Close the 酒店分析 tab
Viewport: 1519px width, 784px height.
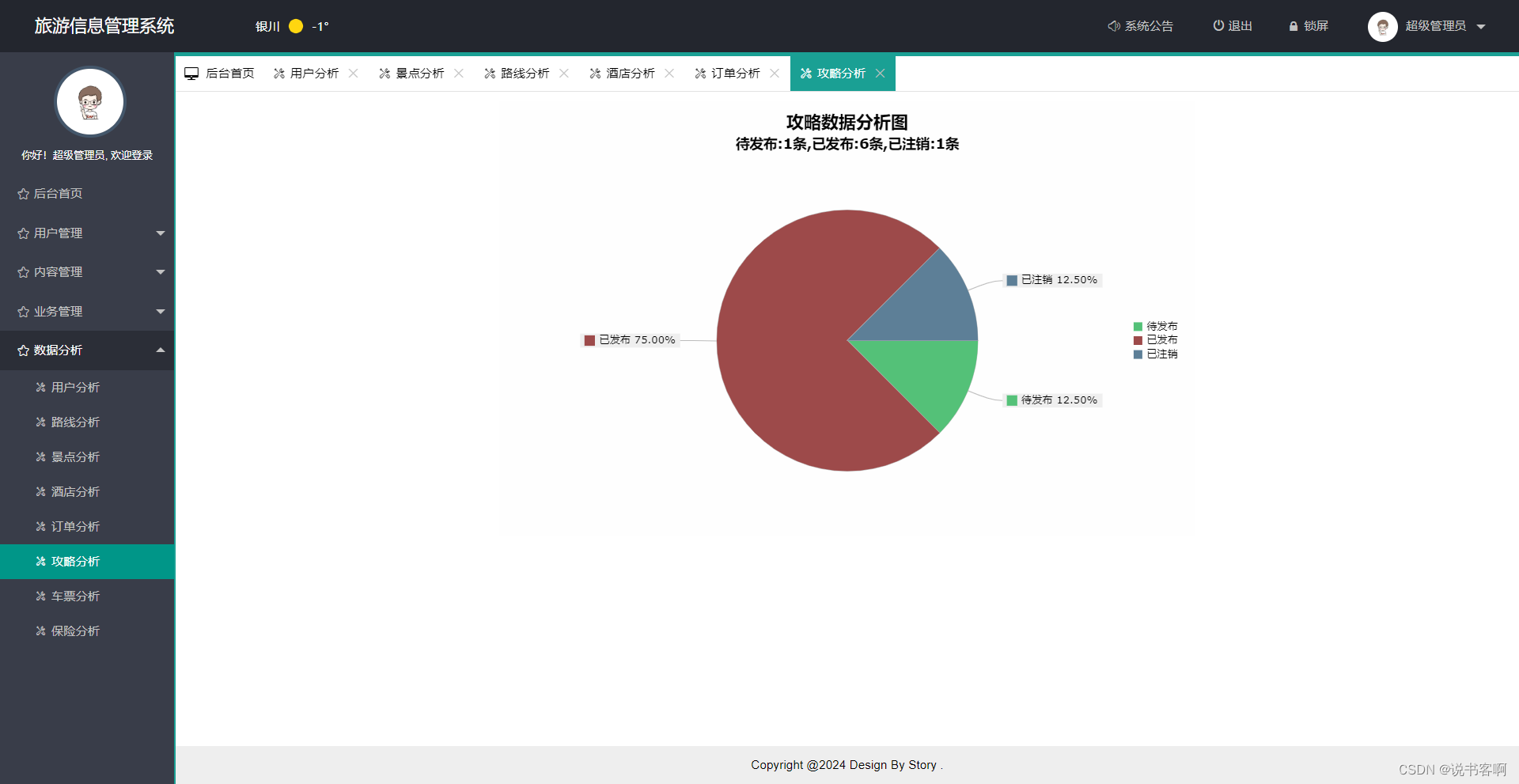coord(669,74)
